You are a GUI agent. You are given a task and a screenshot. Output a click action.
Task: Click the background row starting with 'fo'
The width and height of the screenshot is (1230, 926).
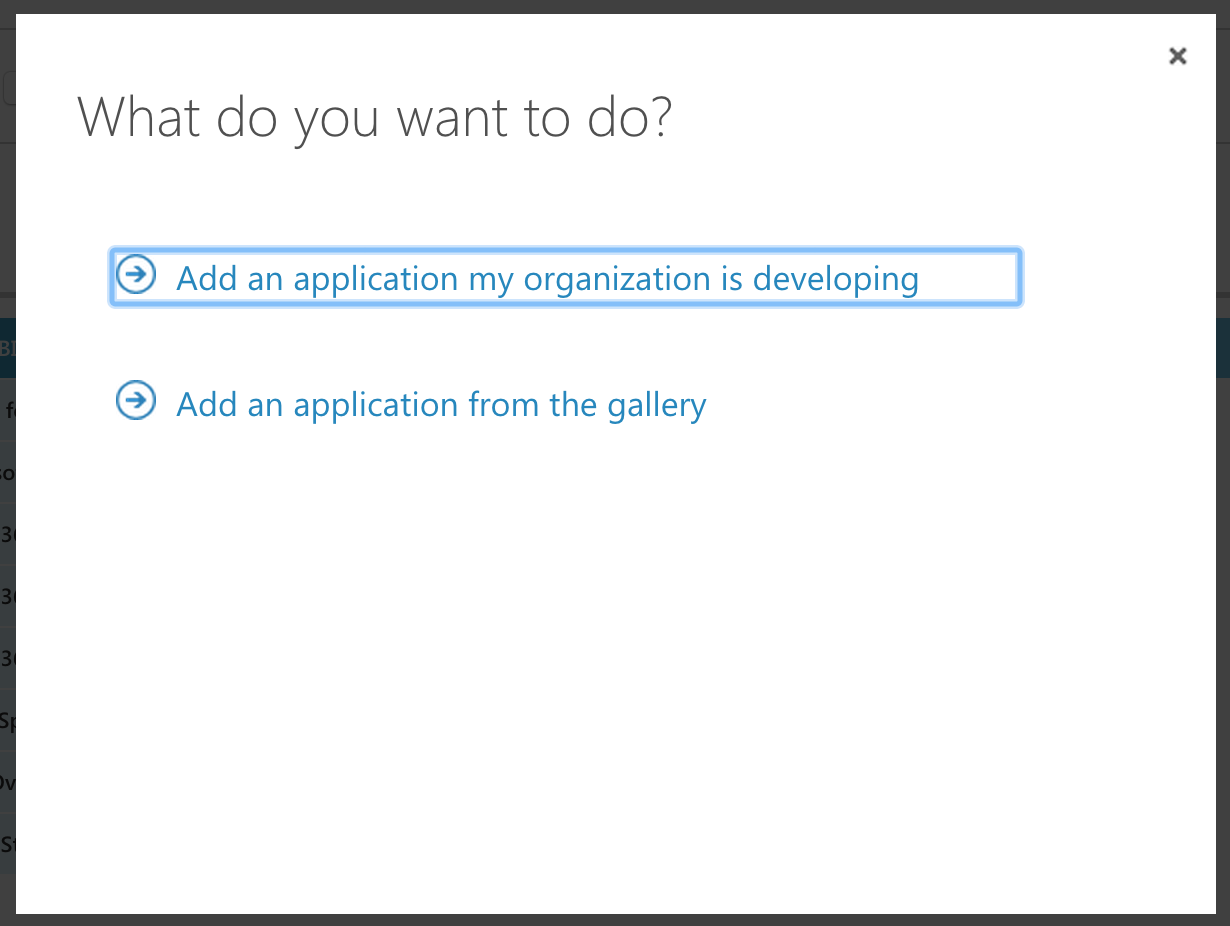[7, 409]
